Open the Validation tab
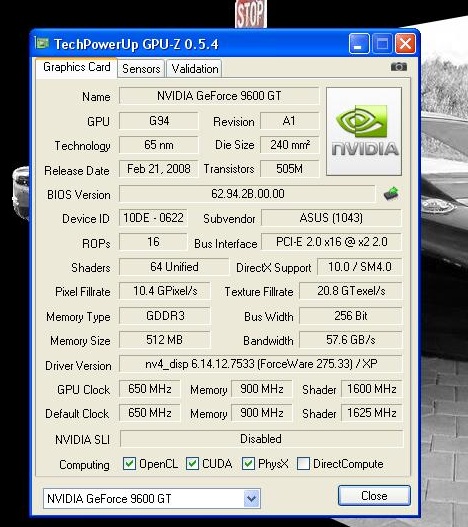This screenshot has height=527, width=468. click(194, 69)
